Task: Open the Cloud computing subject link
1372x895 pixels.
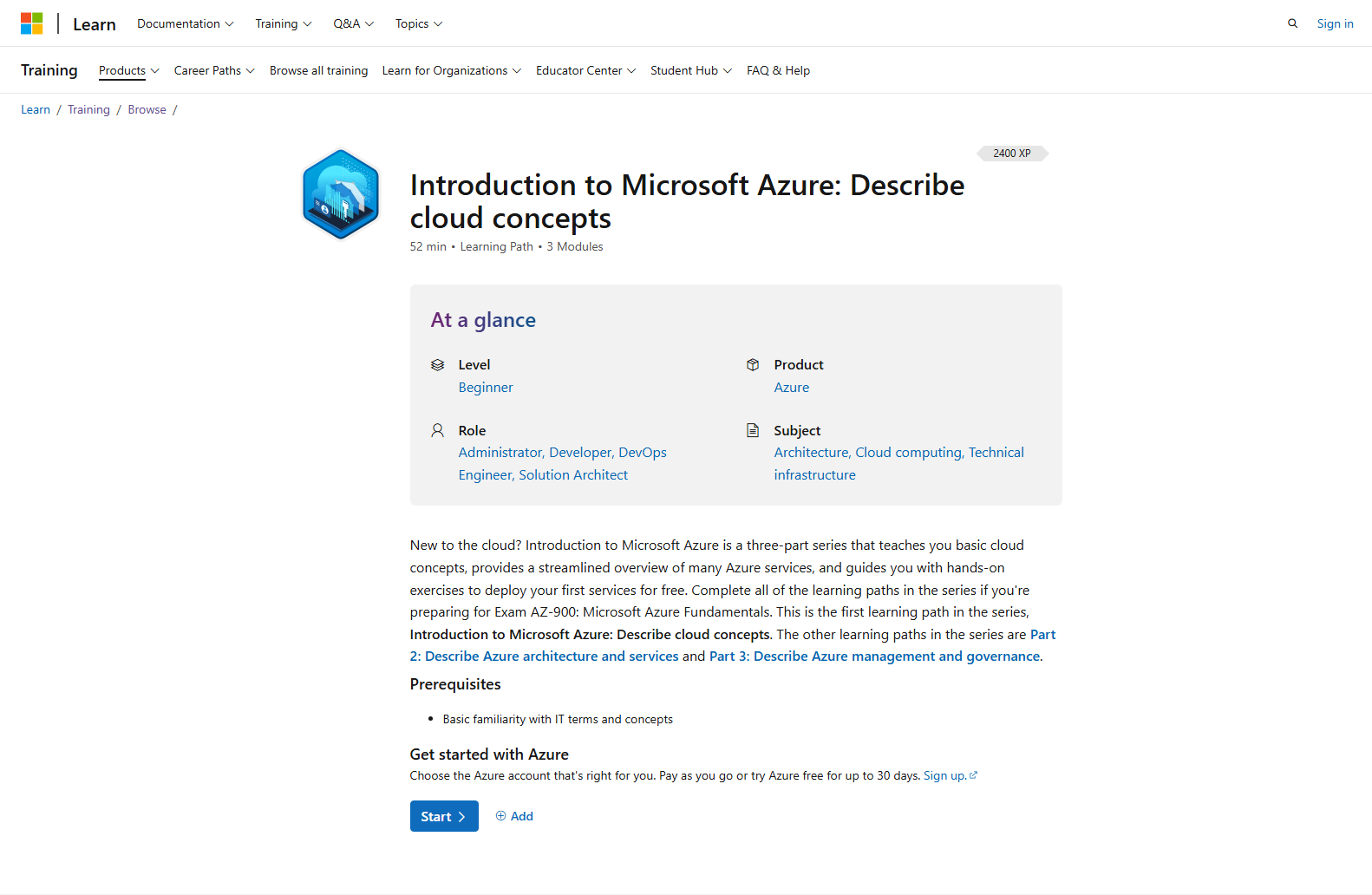Action: pyautogui.click(x=909, y=453)
